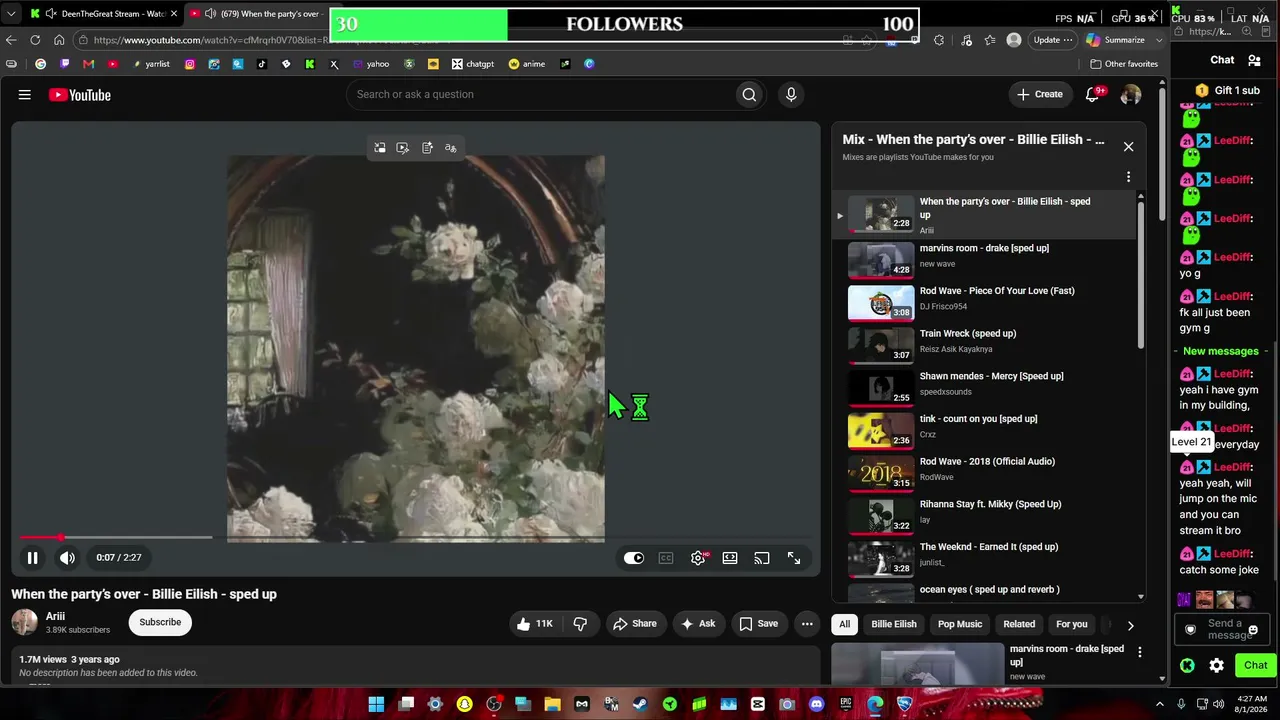The height and width of the screenshot is (720, 1280).
Task: Click the Copilot Summarize button
Action: pyautogui.click(x=1115, y=40)
